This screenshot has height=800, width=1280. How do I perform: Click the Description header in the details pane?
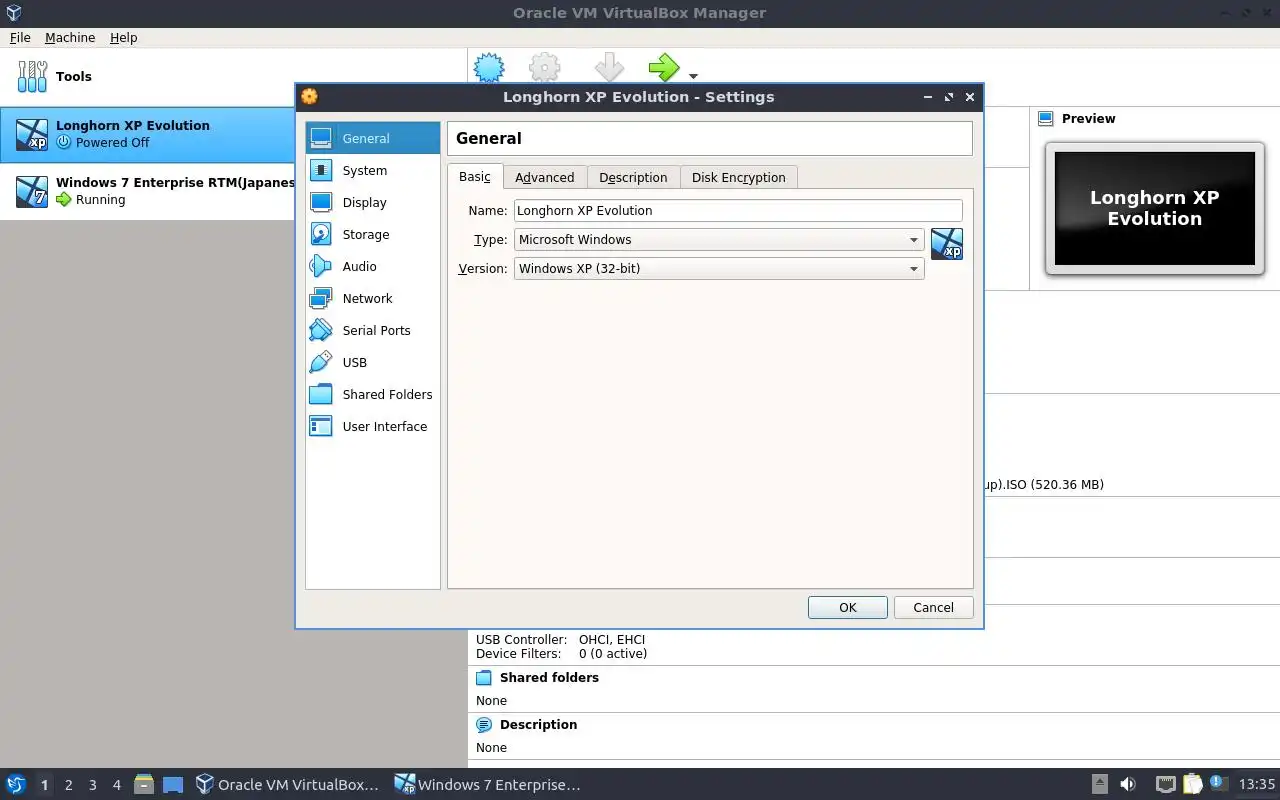pyautogui.click(x=538, y=724)
